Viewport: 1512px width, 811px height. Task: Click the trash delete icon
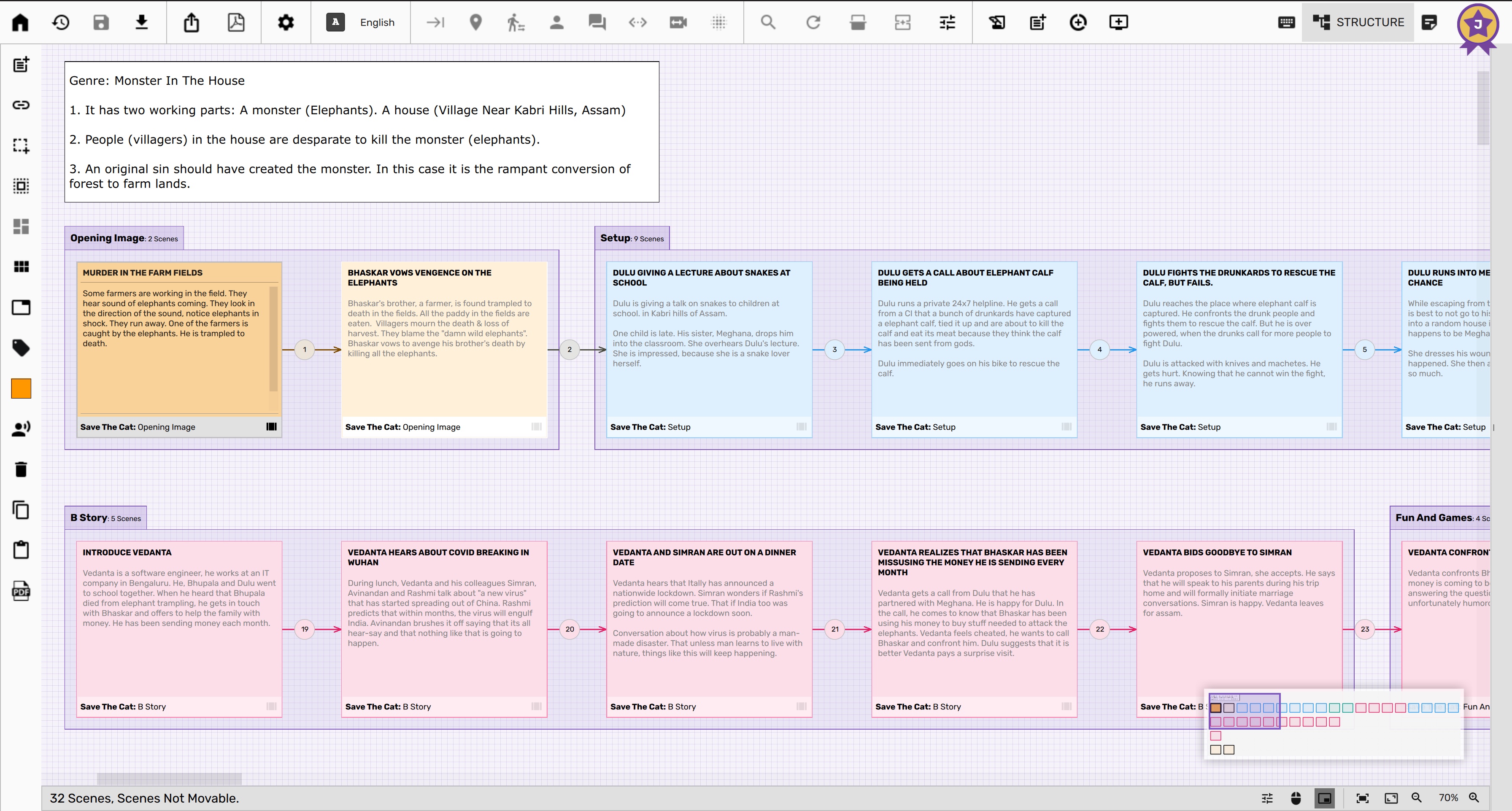[x=21, y=469]
